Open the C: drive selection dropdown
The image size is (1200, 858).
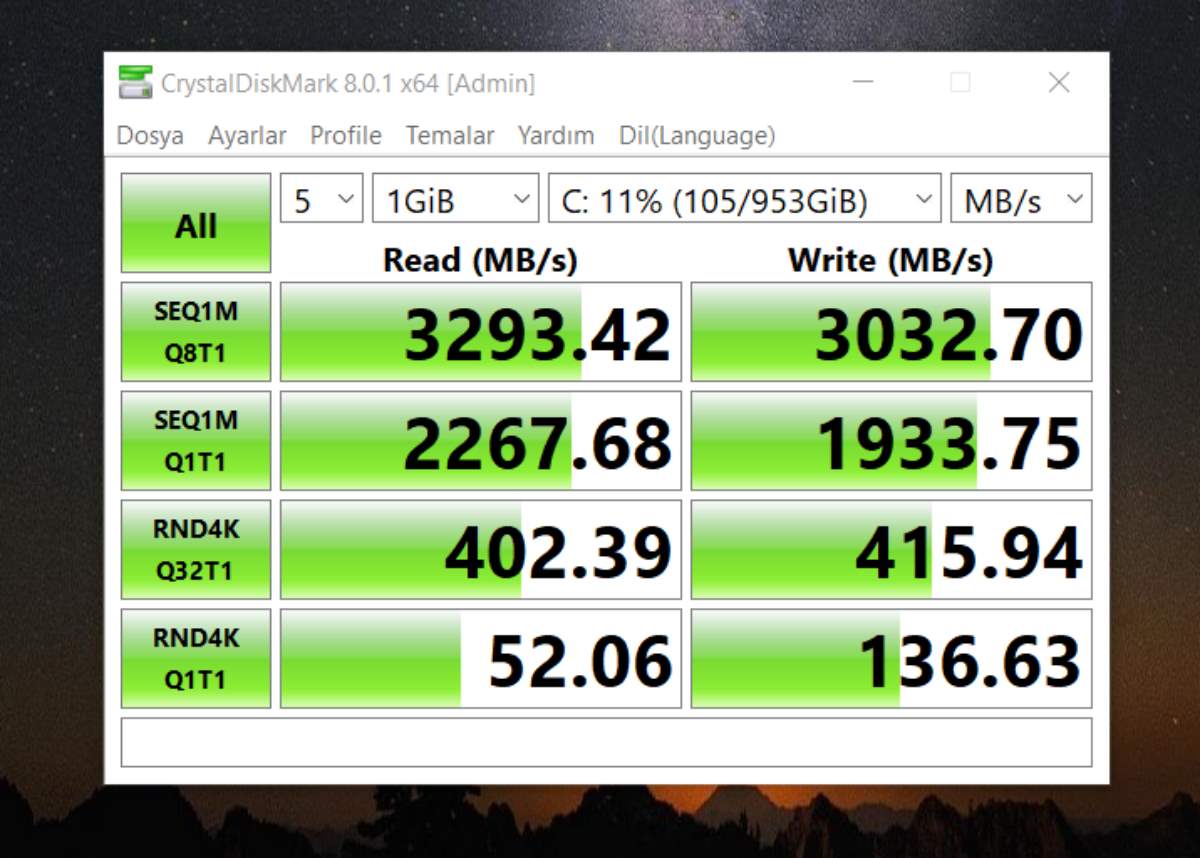[x=744, y=199]
